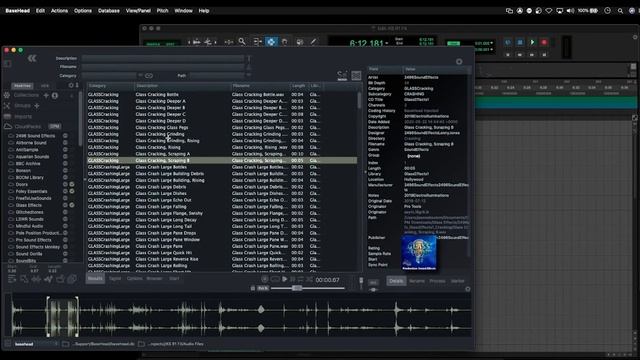Open the Path dropdown field

(x=217, y=76)
